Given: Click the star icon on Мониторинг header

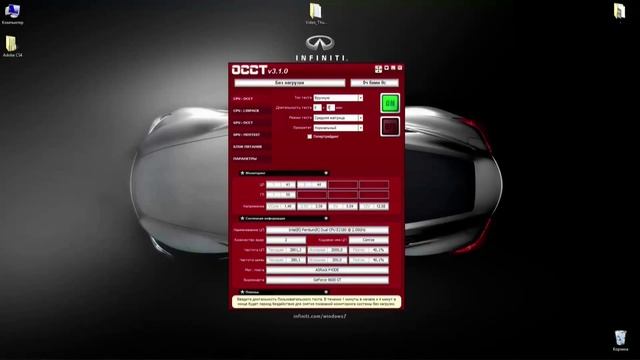Looking at the screenshot, I should tap(242, 173).
